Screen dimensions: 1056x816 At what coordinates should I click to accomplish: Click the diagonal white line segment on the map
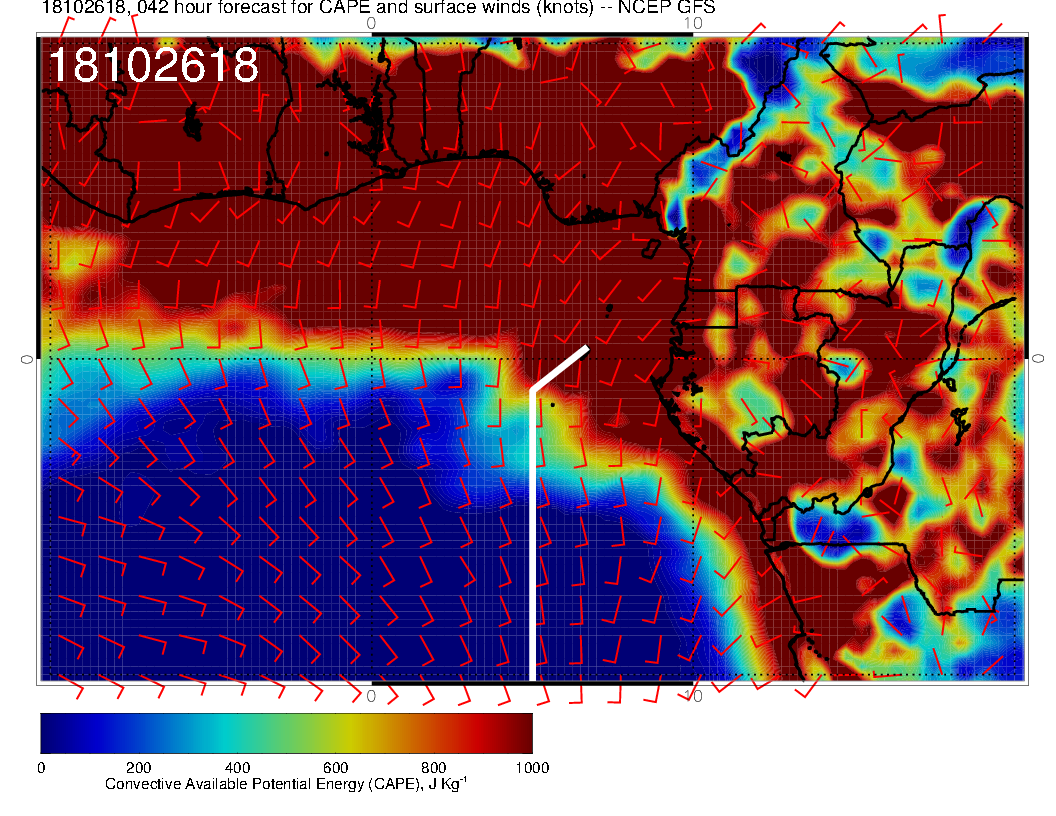point(560,368)
